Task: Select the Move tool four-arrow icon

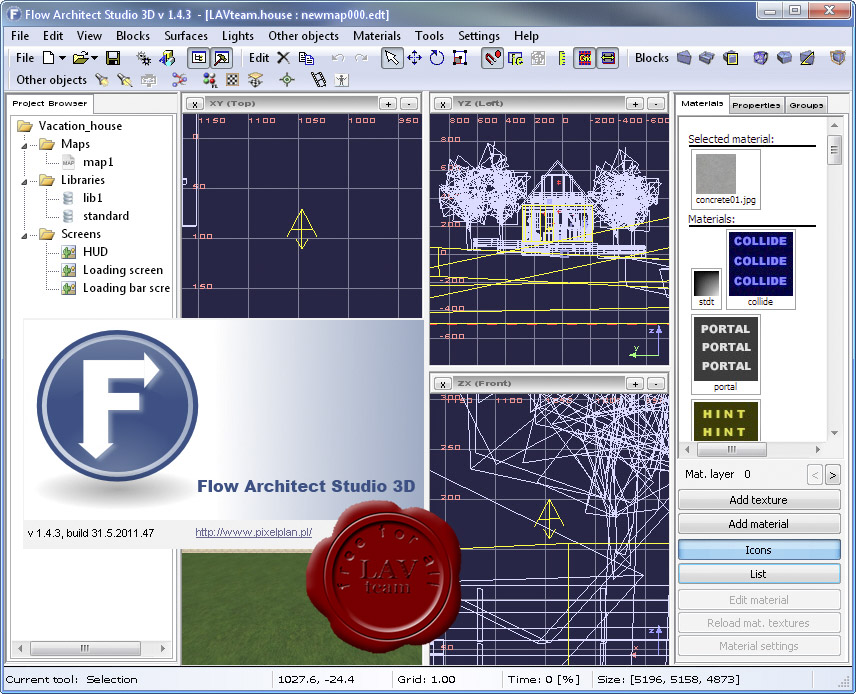Action: (x=414, y=58)
